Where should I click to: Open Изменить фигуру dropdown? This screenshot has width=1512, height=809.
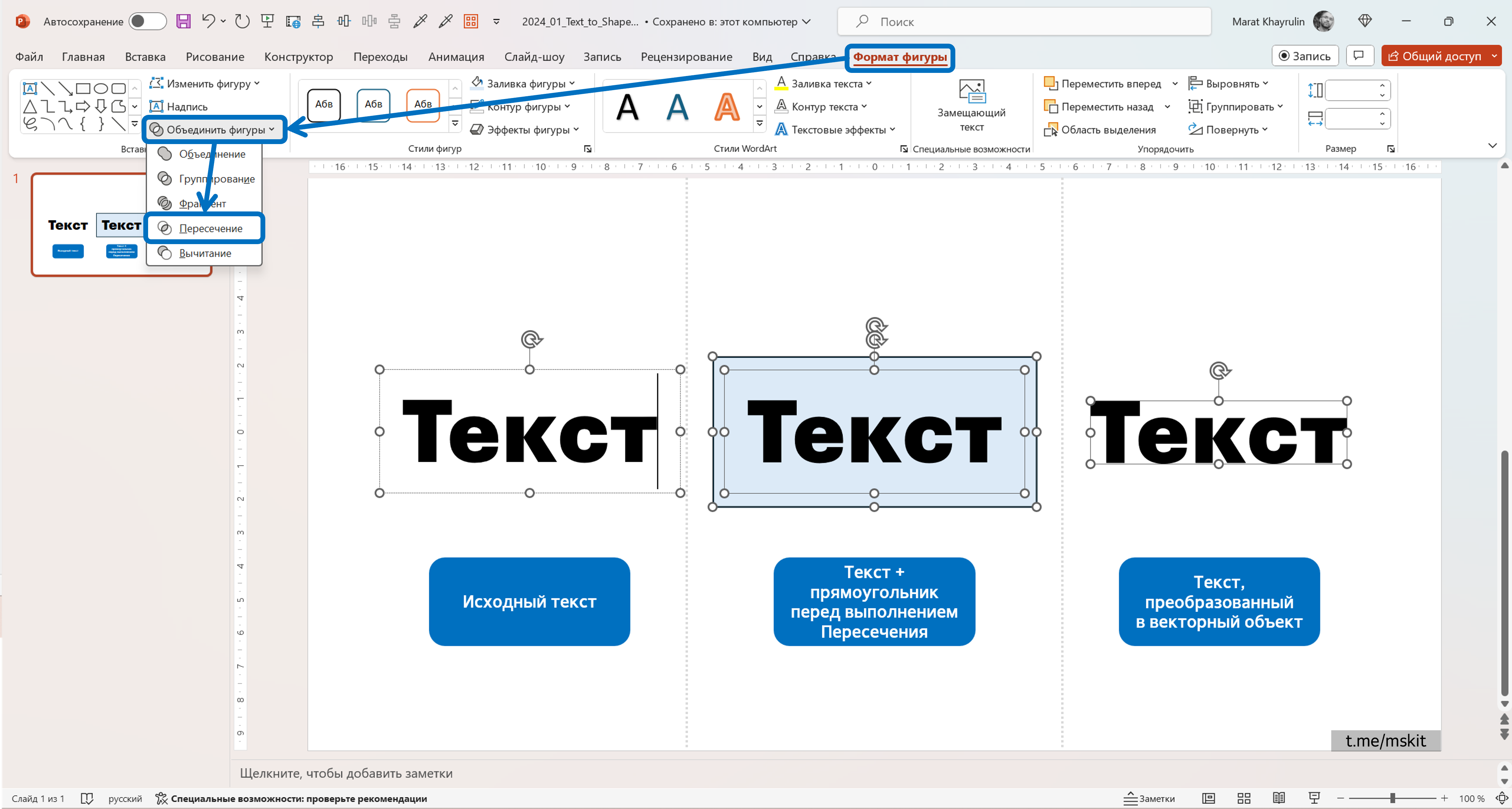(204, 83)
